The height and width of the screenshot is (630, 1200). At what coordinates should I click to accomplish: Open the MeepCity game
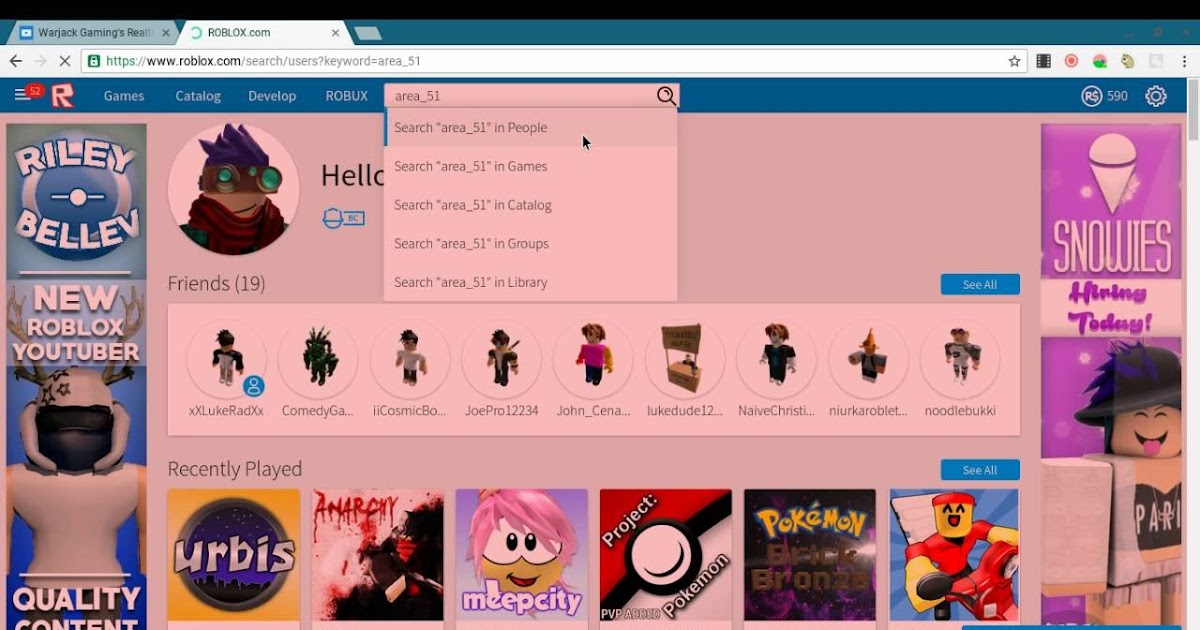(x=522, y=555)
